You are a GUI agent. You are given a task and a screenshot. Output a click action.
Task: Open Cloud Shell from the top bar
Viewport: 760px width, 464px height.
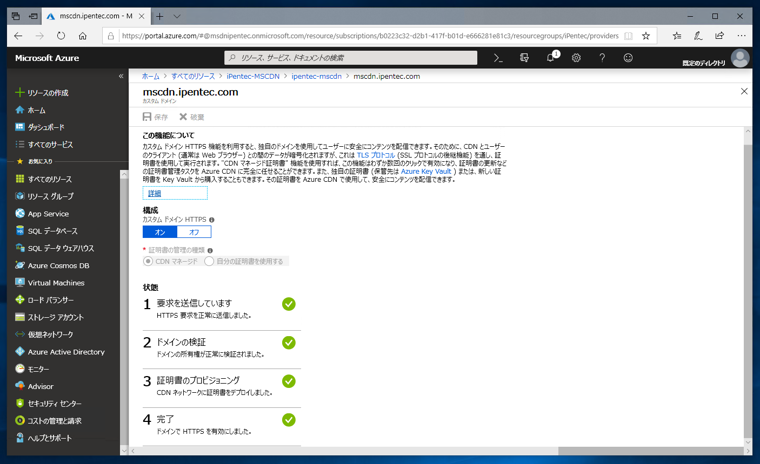498,58
